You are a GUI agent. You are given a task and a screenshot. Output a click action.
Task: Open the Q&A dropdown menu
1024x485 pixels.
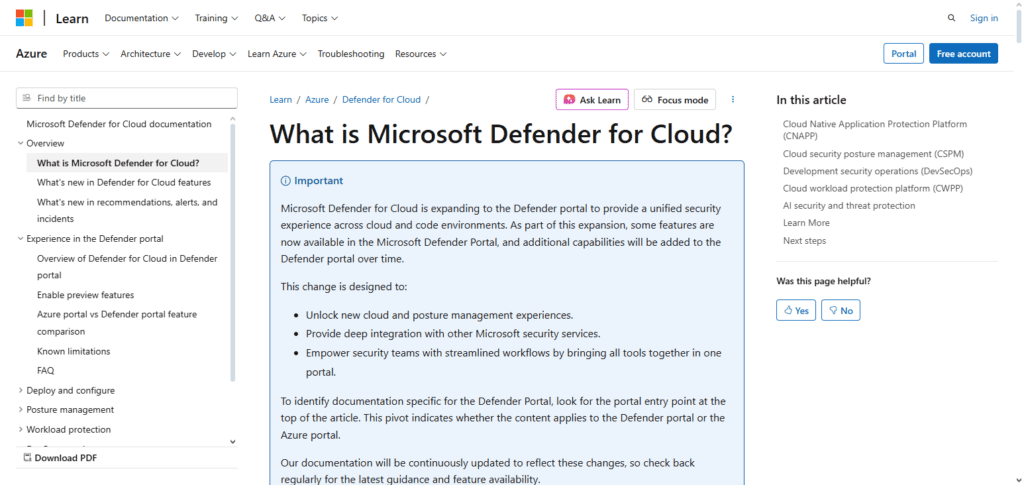(270, 18)
